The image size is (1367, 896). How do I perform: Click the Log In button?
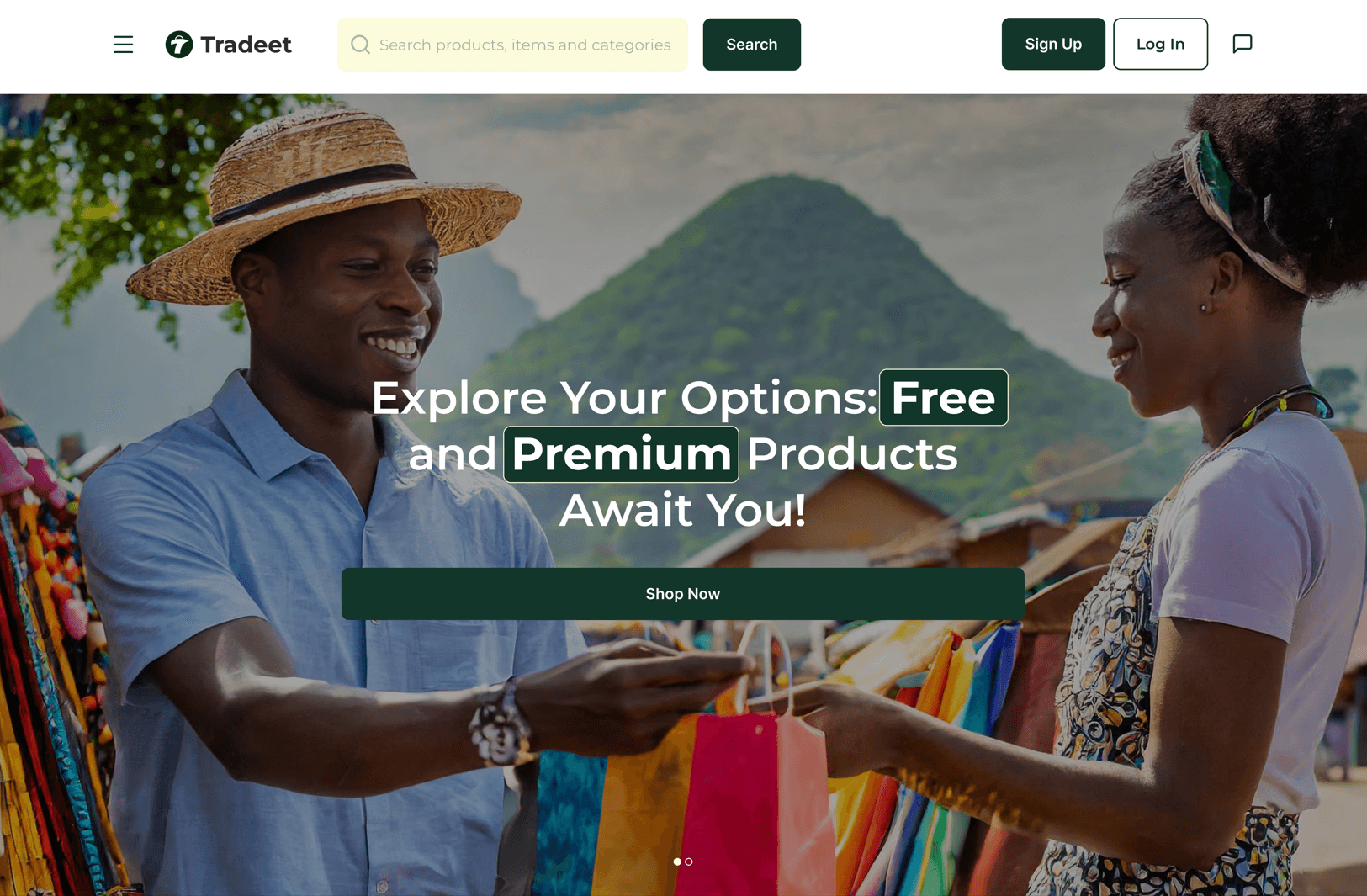[x=1160, y=44]
